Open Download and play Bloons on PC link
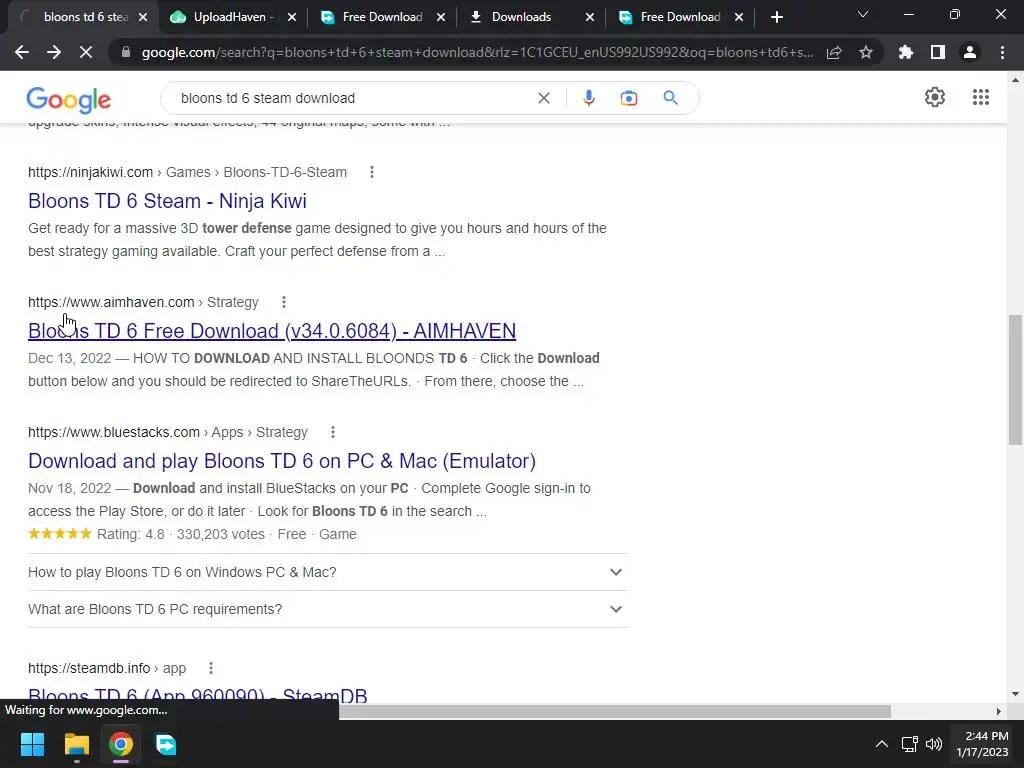Viewport: 1024px width, 768px height. [x=281, y=461]
